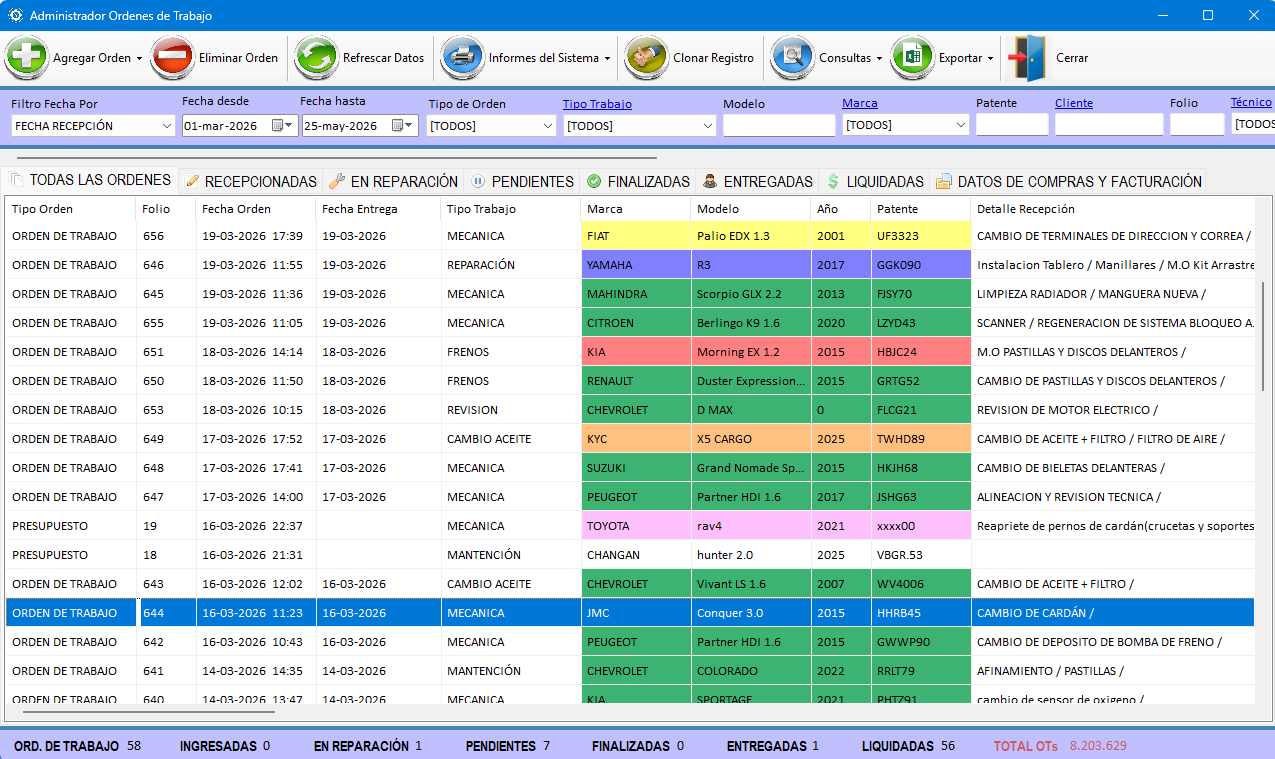Open calendar picker for Fecha hasta
Screen dimensions: 1275x759
[x=397, y=126]
